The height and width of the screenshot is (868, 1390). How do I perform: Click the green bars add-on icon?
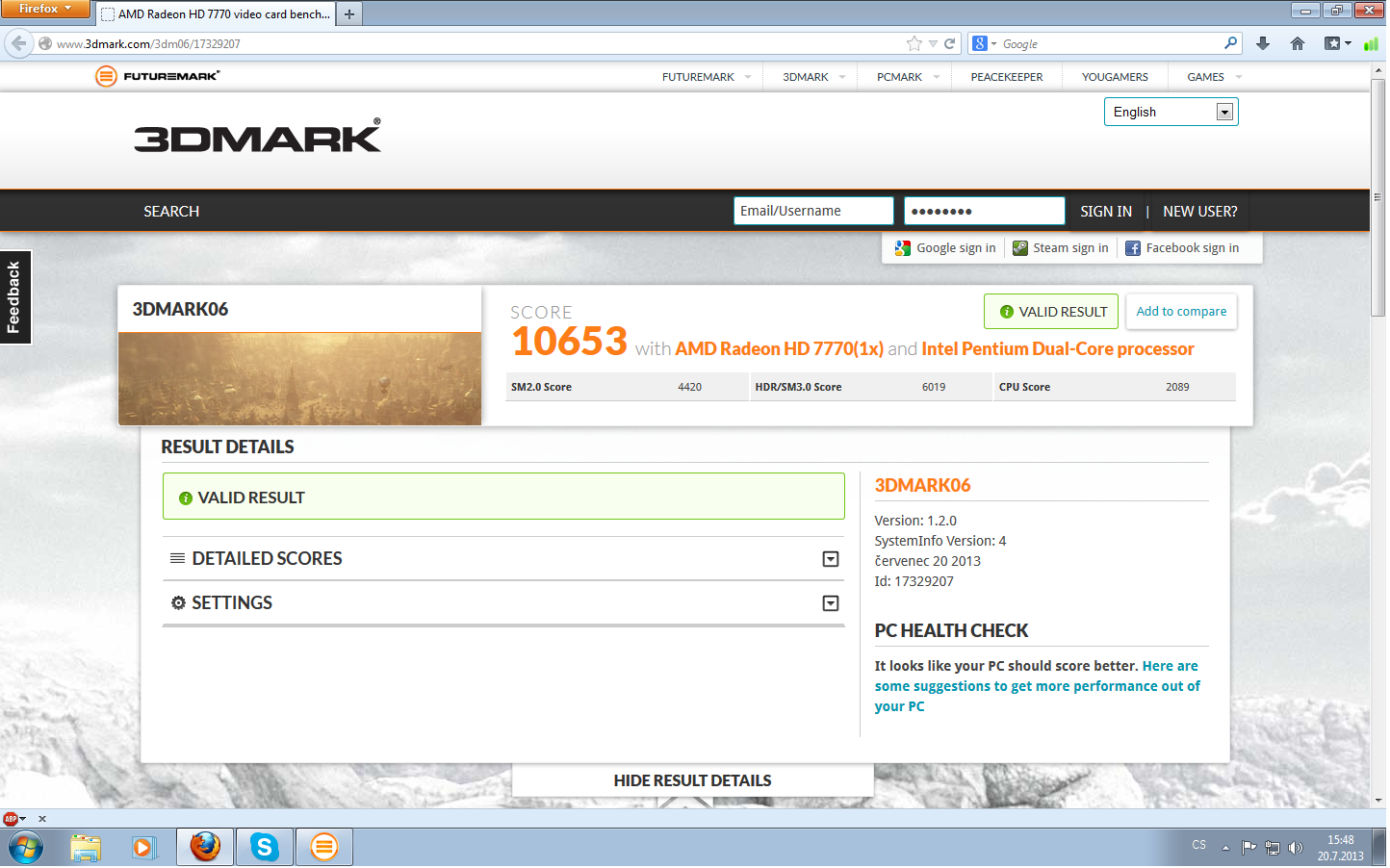[1371, 43]
